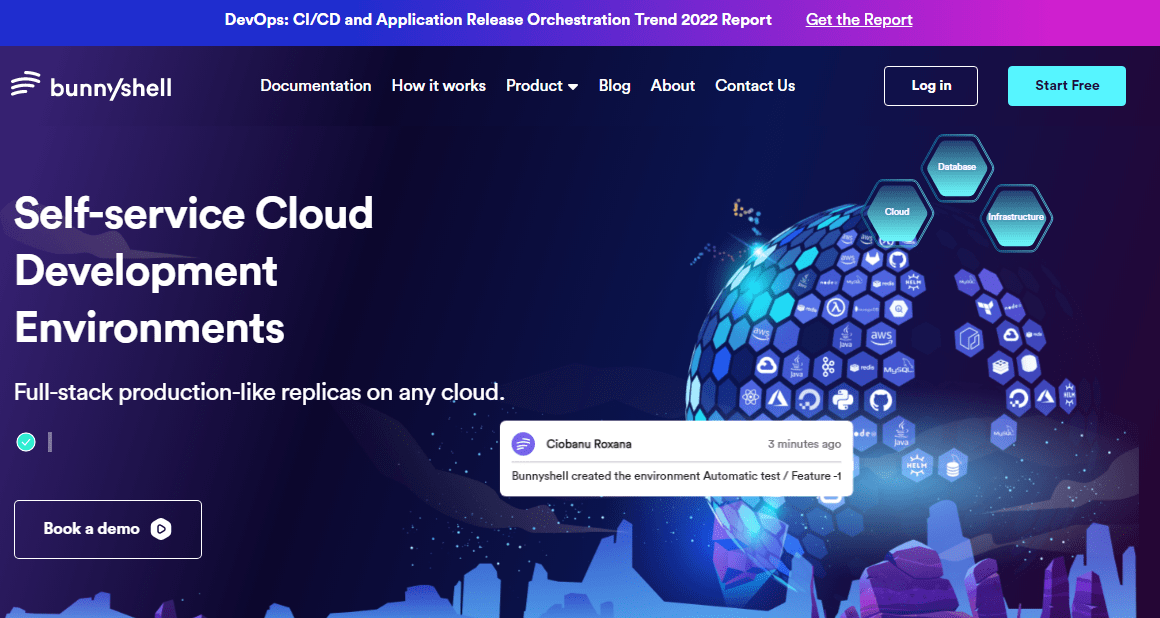Click the Start Free button

(1067, 86)
